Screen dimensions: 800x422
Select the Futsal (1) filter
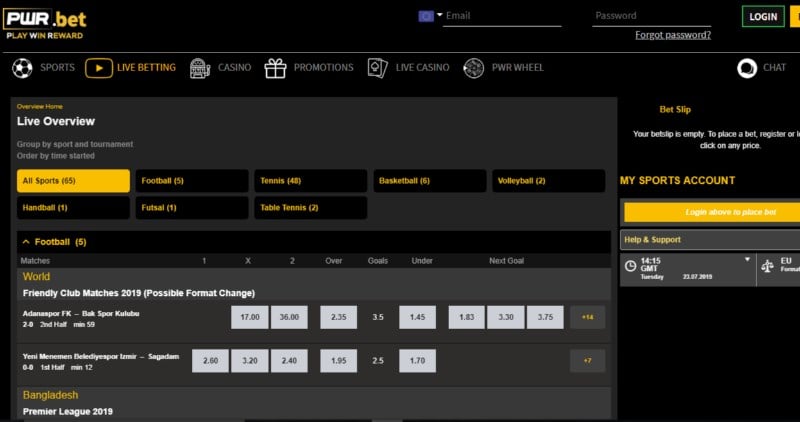click(192, 208)
